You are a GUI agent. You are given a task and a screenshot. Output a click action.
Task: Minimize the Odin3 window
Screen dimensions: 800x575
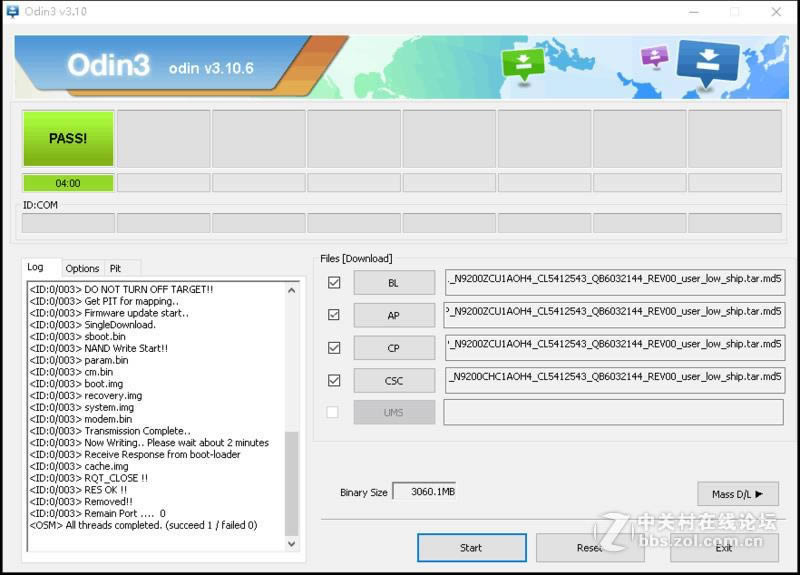692,12
